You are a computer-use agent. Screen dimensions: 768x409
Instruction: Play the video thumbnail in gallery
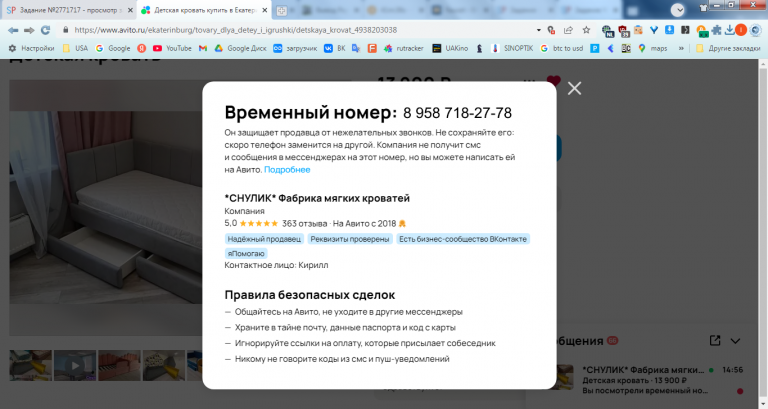point(75,365)
